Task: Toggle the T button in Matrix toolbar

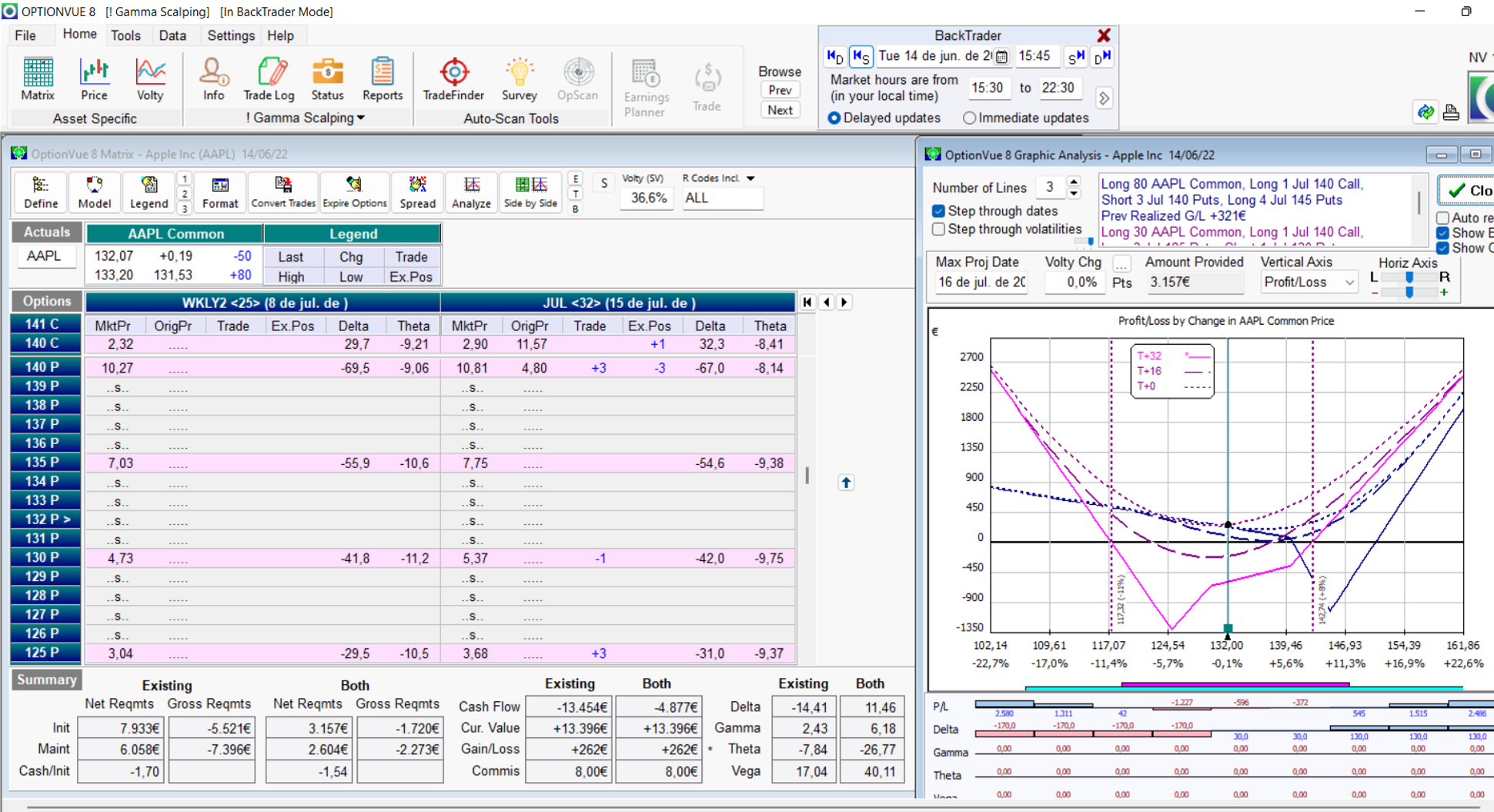Action: [x=575, y=193]
